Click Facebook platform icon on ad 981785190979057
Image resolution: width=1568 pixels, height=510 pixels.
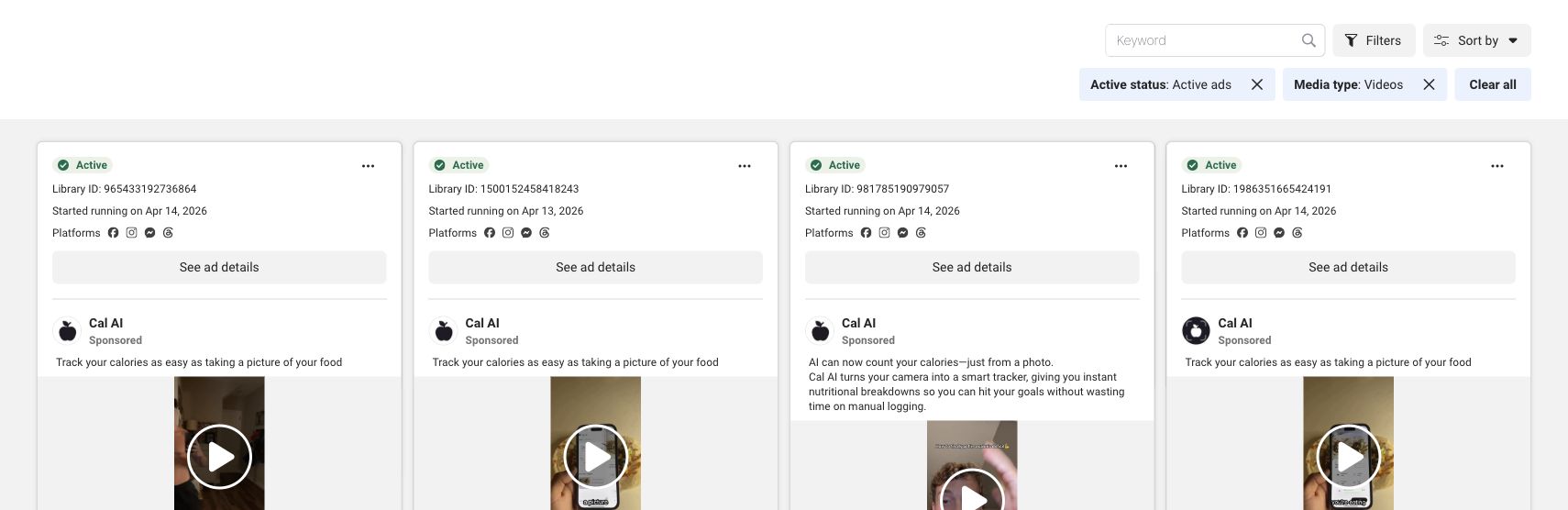(x=866, y=233)
